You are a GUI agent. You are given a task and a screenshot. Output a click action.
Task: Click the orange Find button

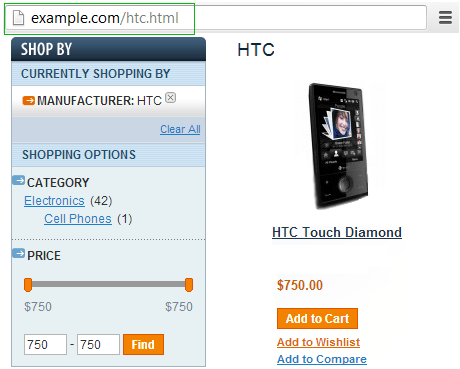(143, 345)
